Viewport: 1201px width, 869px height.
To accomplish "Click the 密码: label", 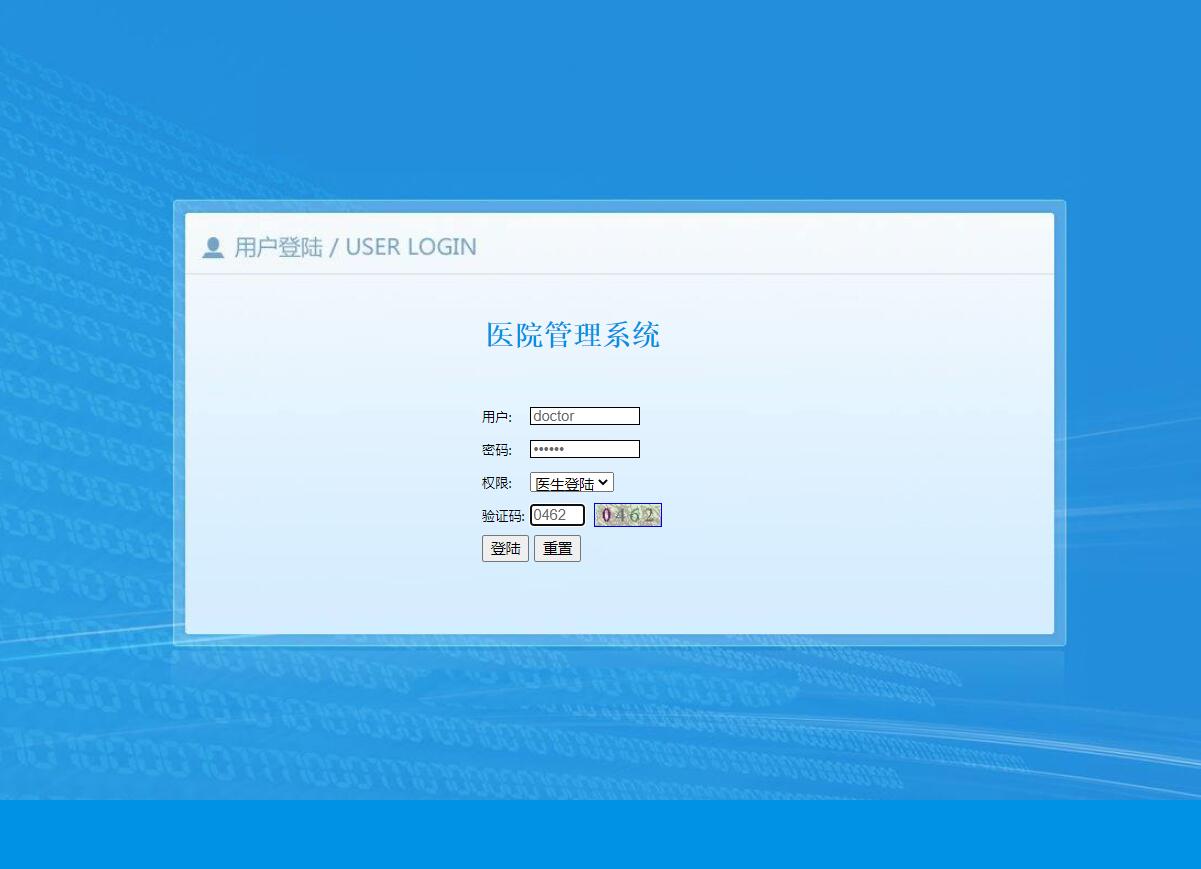I will [496, 449].
